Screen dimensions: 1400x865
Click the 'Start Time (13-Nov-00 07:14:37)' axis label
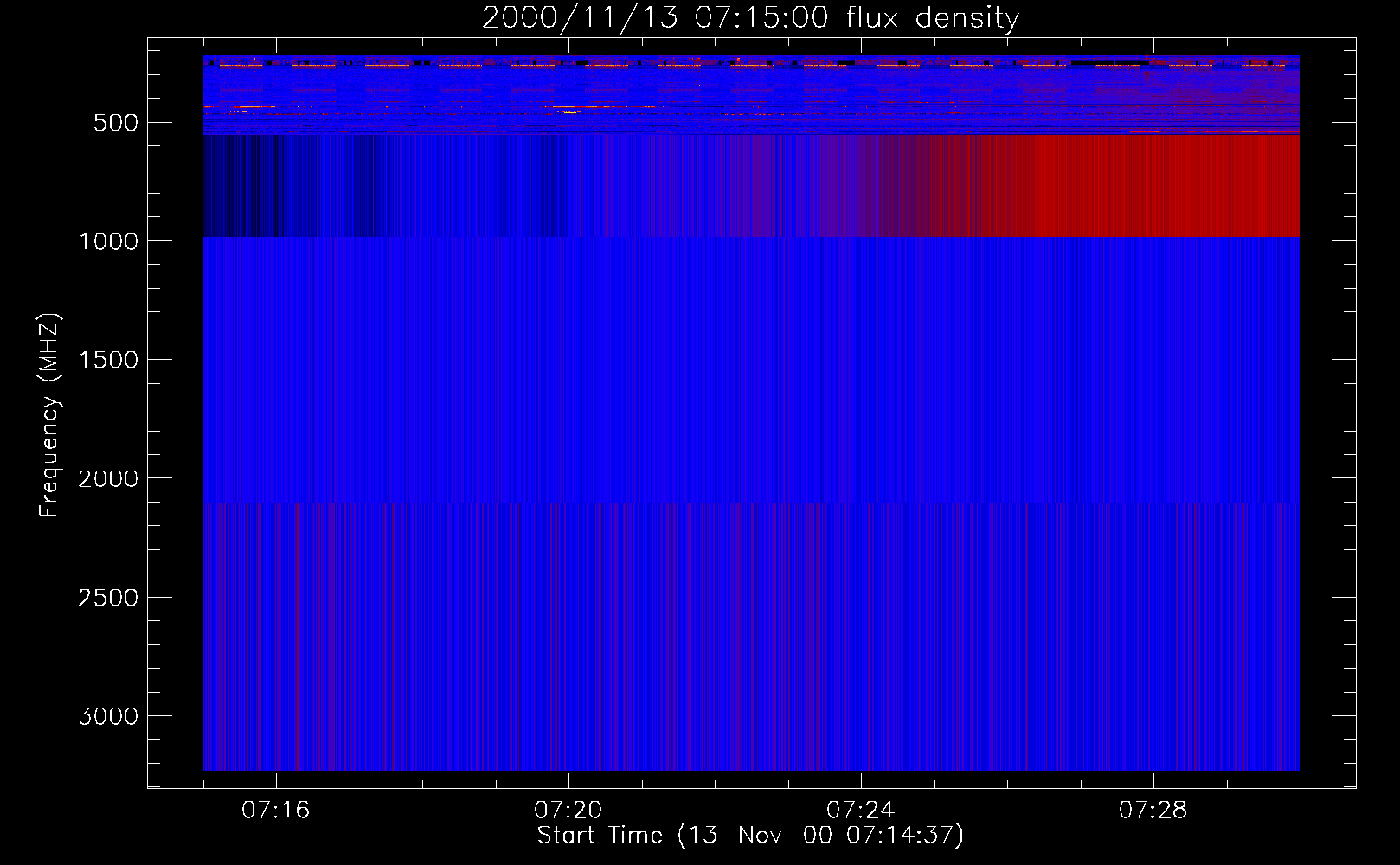tap(750, 836)
